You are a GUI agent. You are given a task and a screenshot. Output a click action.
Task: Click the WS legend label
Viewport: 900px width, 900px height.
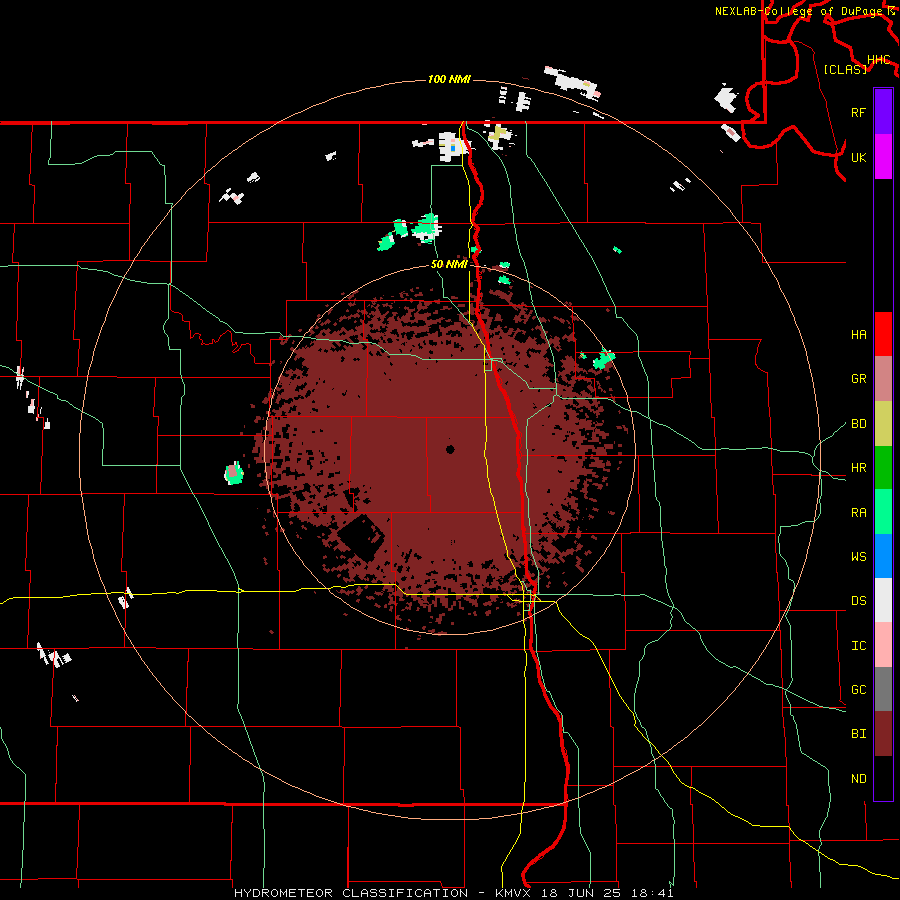[858, 557]
